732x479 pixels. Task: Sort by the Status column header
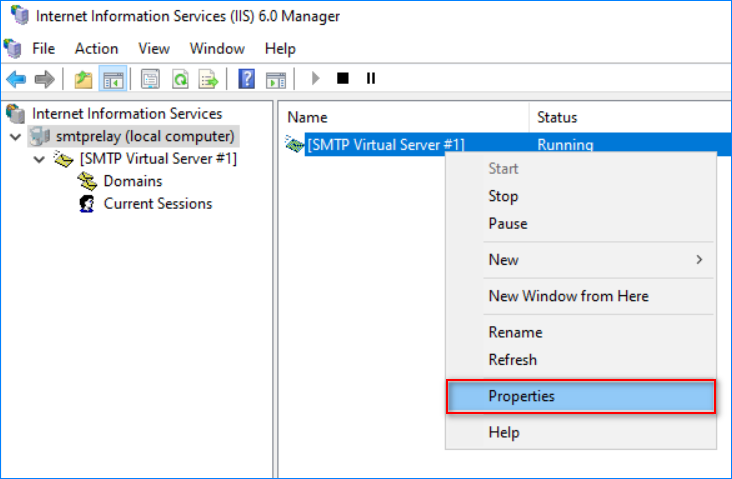pos(630,117)
